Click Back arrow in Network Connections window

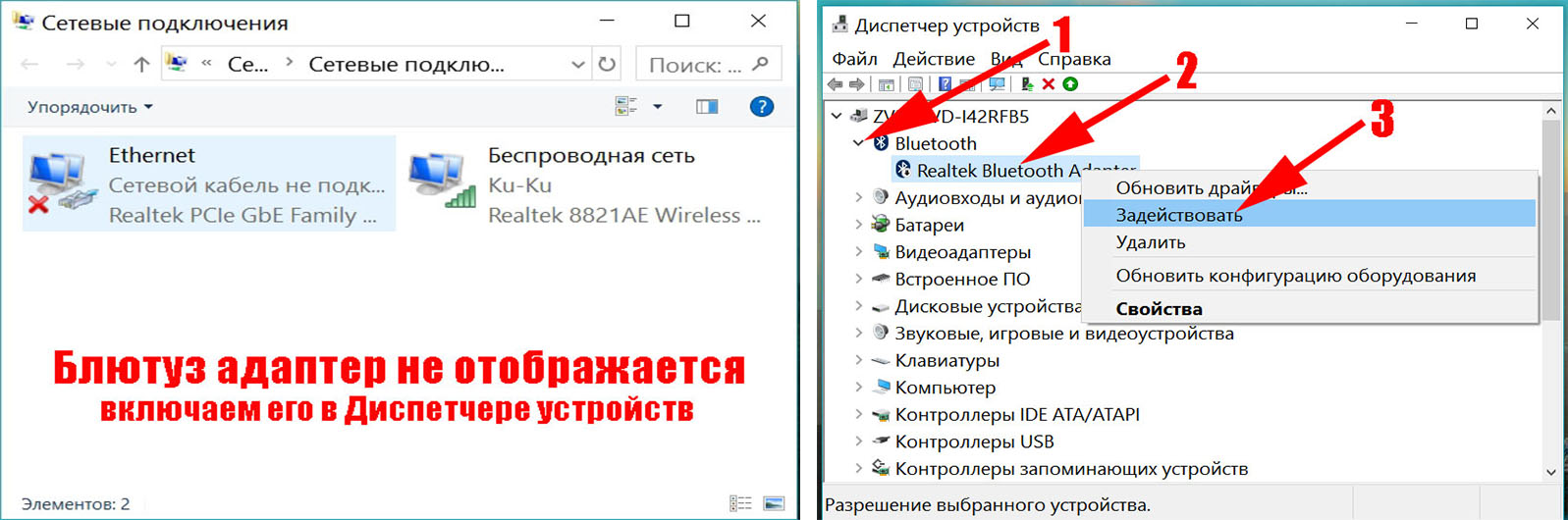click(30, 64)
